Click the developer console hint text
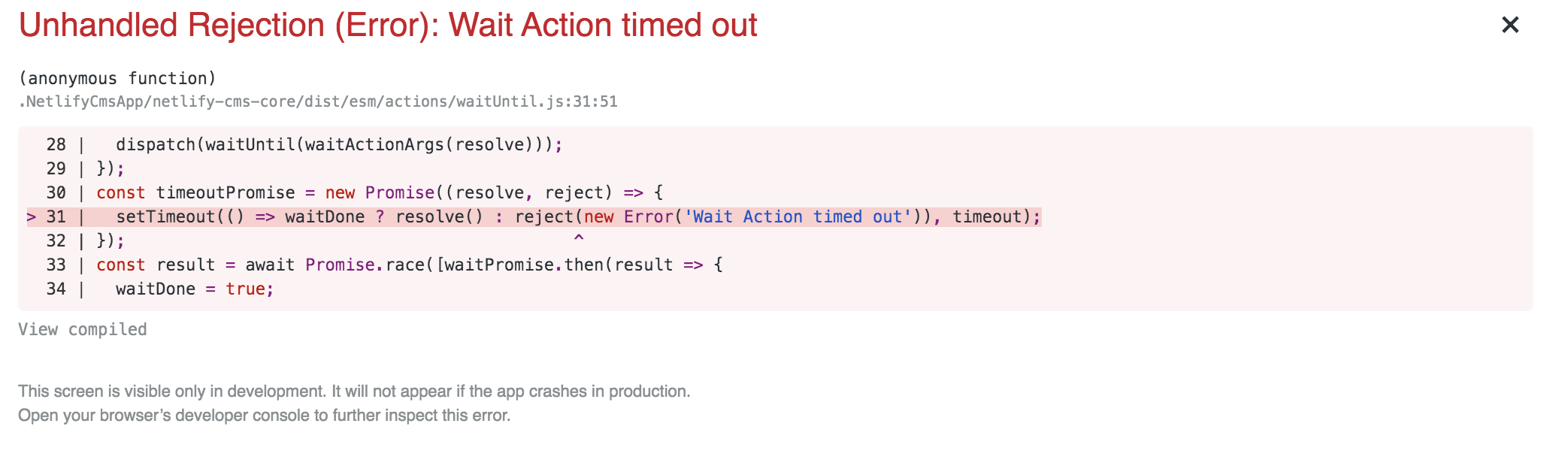Viewport: 1568px width, 475px height. (263, 413)
